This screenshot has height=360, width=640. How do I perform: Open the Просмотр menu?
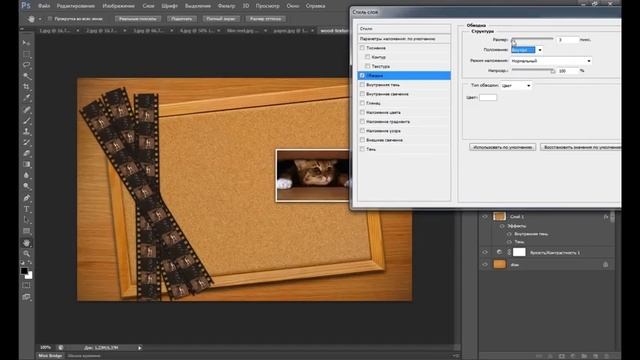(x=268, y=6)
